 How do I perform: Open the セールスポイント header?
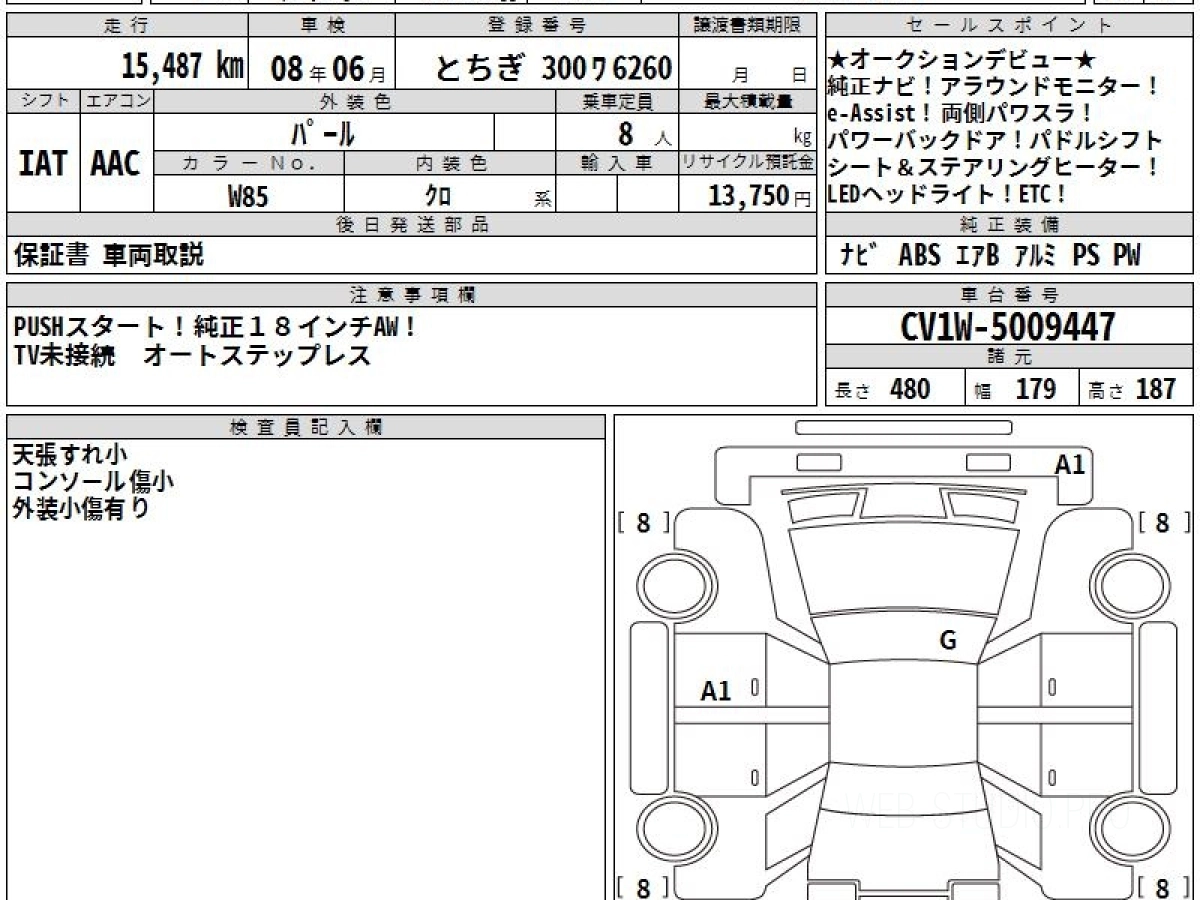[1008, 26]
